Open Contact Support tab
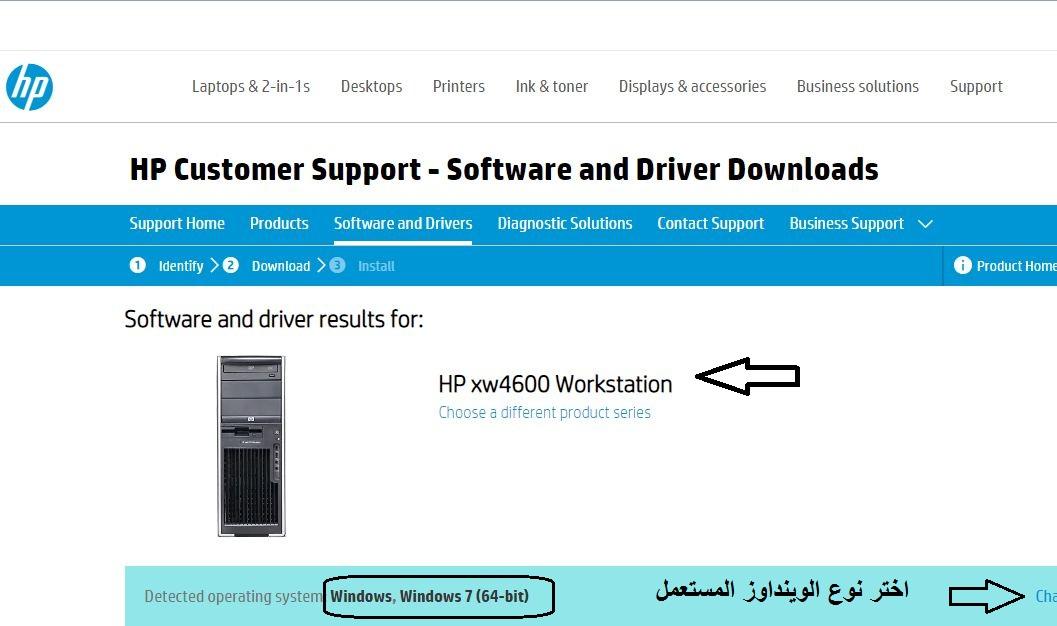1057x626 pixels. 711,223
